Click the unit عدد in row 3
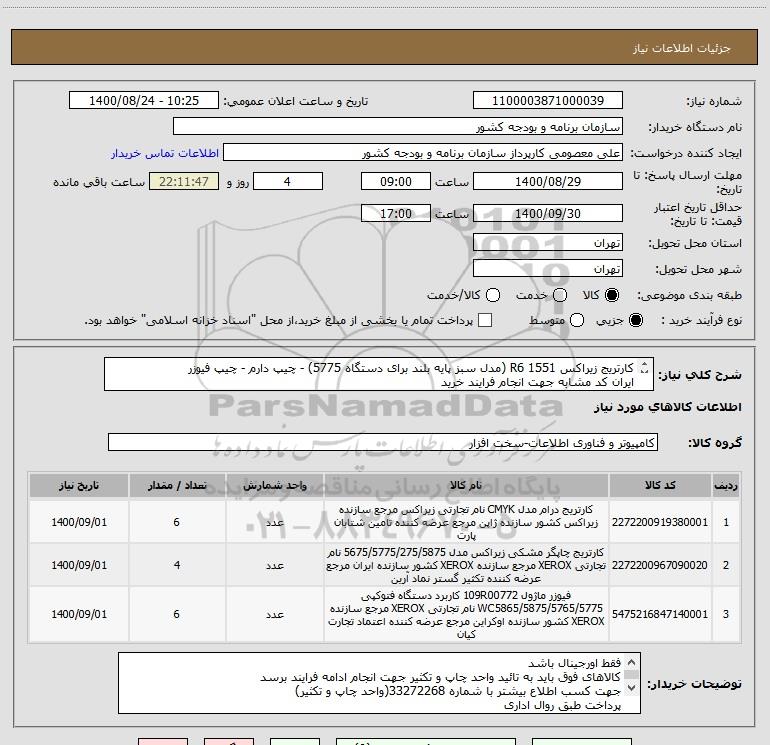 (275, 614)
